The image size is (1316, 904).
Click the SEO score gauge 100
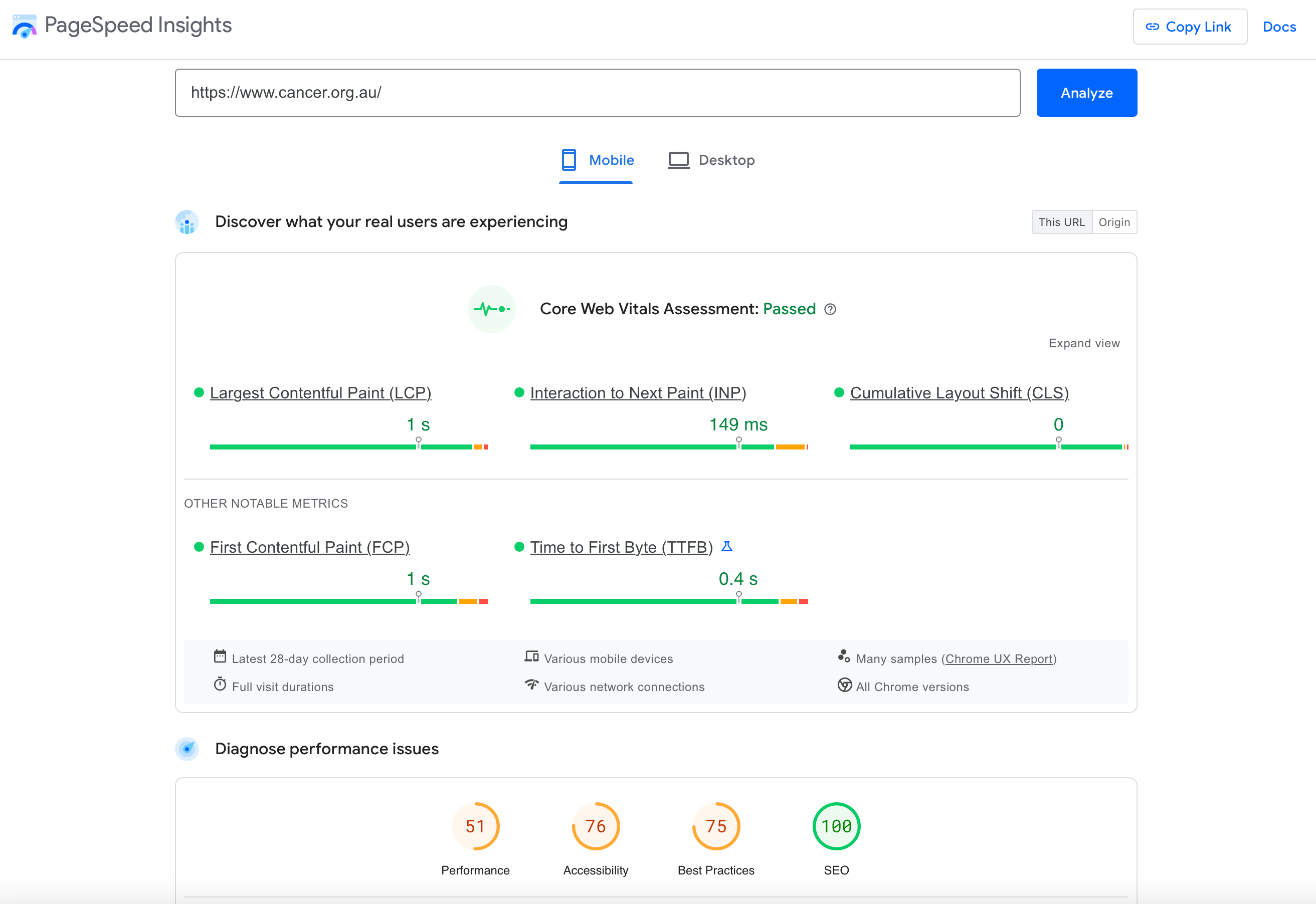(x=836, y=826)
